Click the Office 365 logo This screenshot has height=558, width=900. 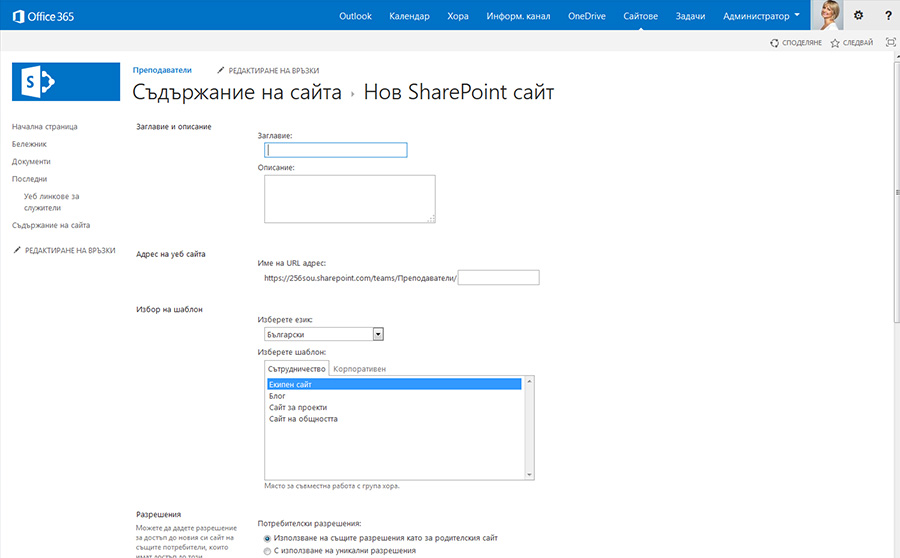[44, 16]
